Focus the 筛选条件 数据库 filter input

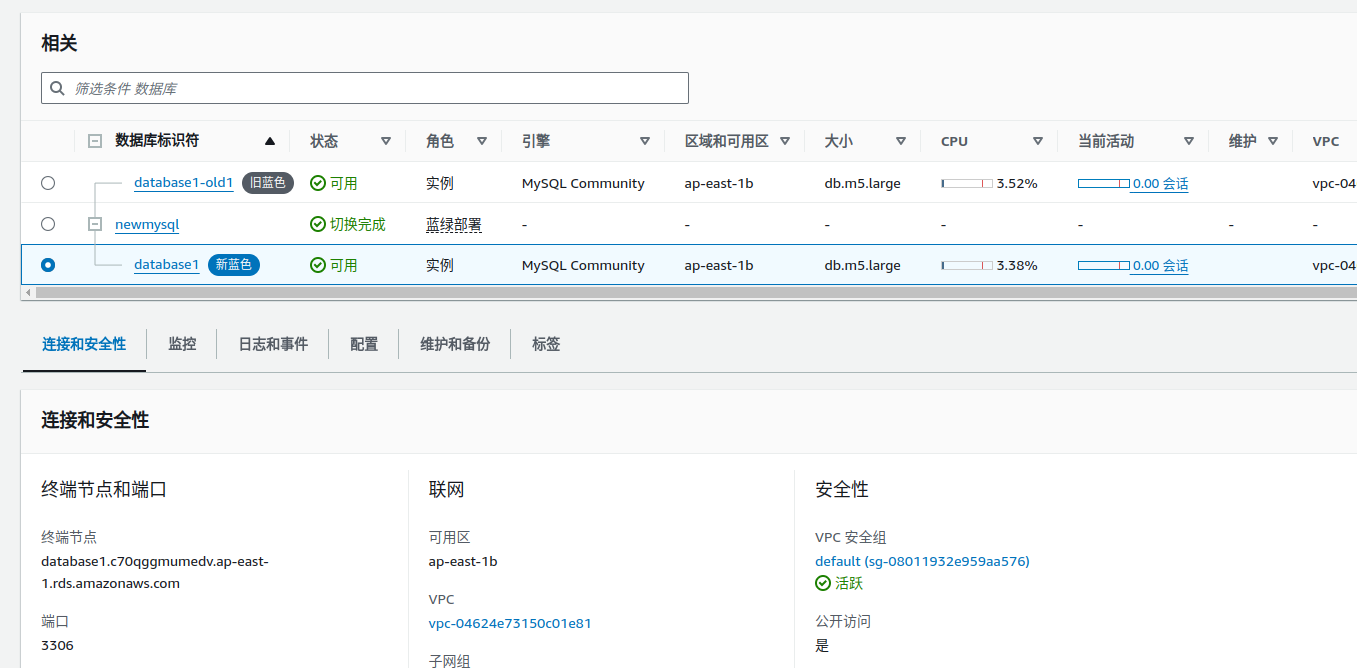tap(365, 88)
